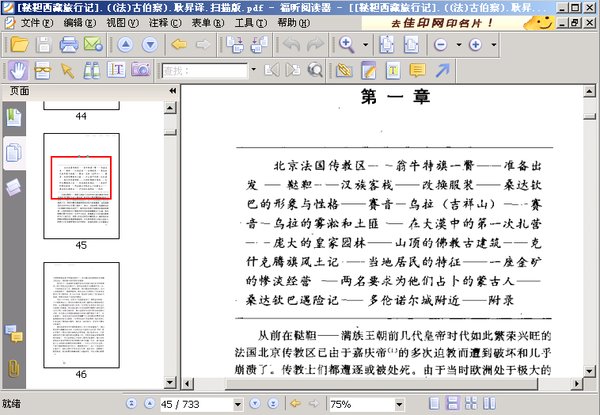Click the yellow previous view arrow in toolbar

pos(179,45)
